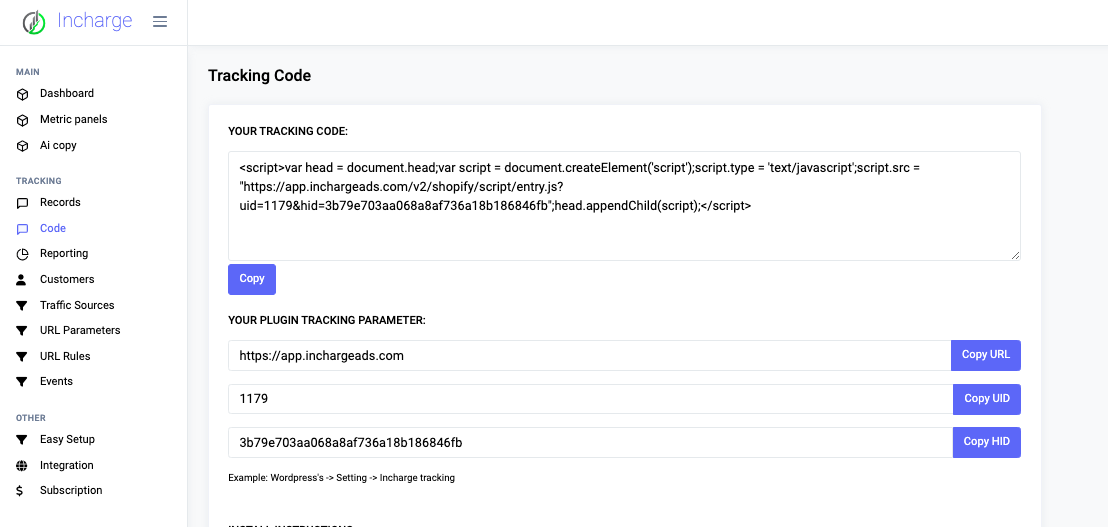The height and width of the screenshot is (527, 1108).
Task: Click the plugin URL field
Action: [x=589, y=355]
